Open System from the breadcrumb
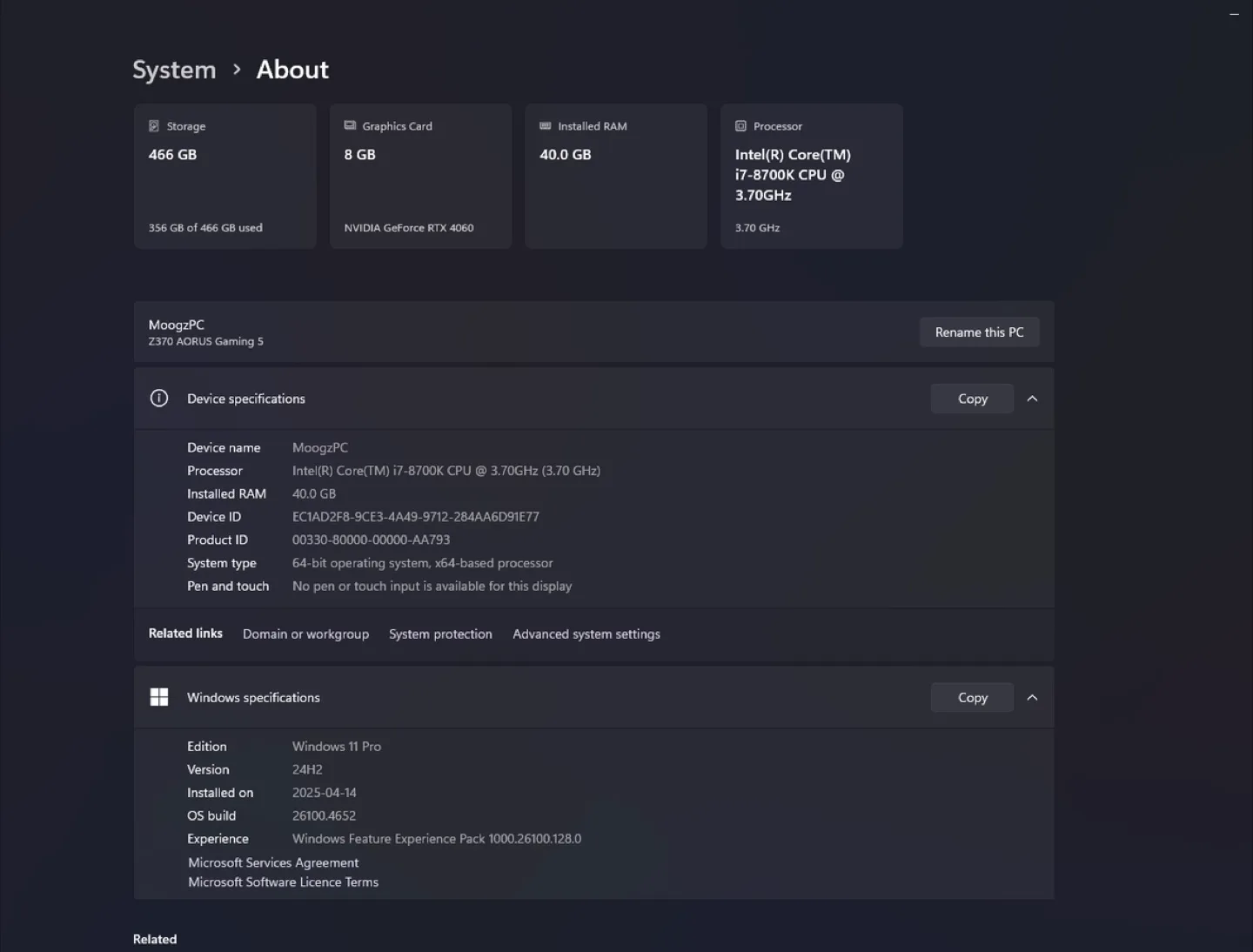 [174, 70]
